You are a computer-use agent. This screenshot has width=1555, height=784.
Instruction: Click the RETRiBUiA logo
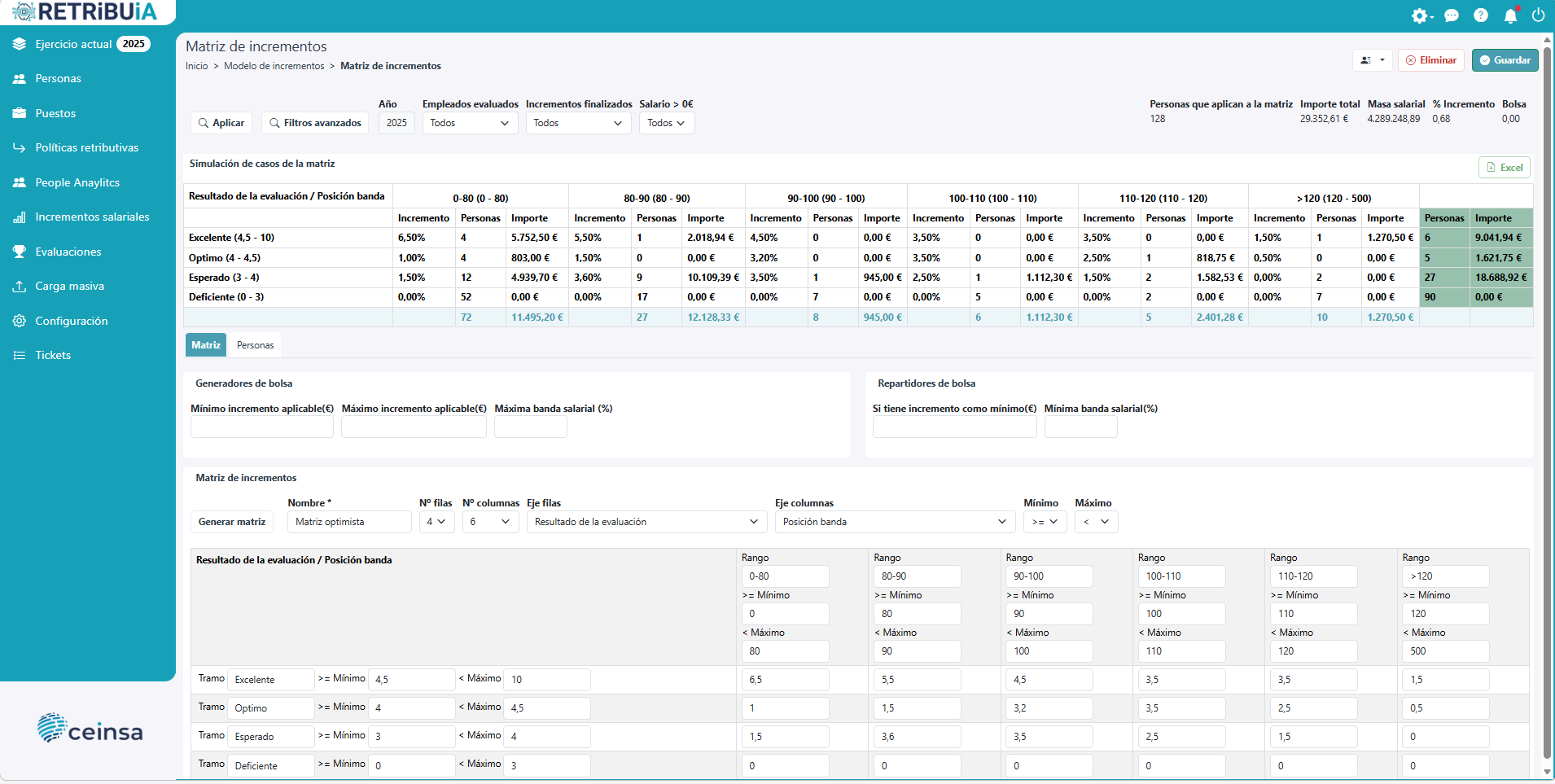85,11
